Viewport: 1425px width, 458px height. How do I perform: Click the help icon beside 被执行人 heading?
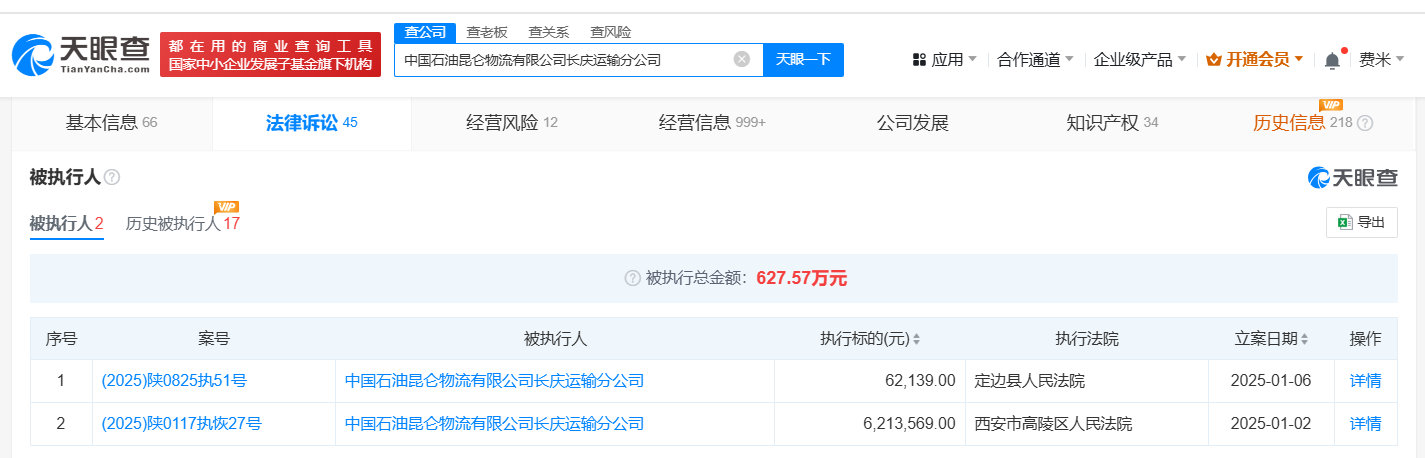pos(112,177)
